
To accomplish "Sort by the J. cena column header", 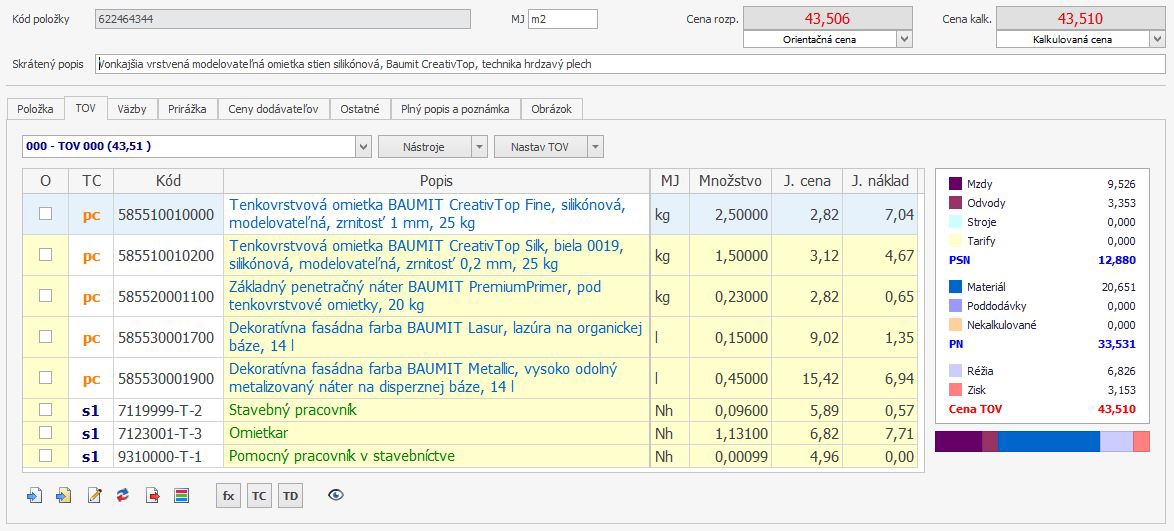I will [806, 180].
